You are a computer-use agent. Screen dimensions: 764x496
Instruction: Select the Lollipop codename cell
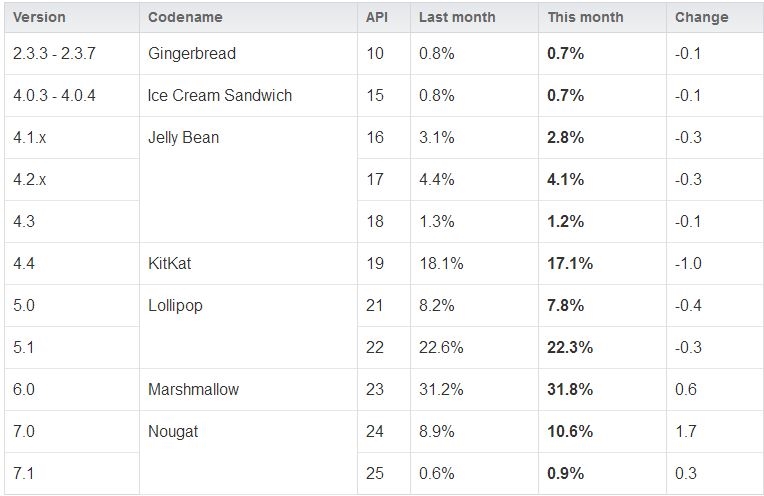click(x=174, y=305)
